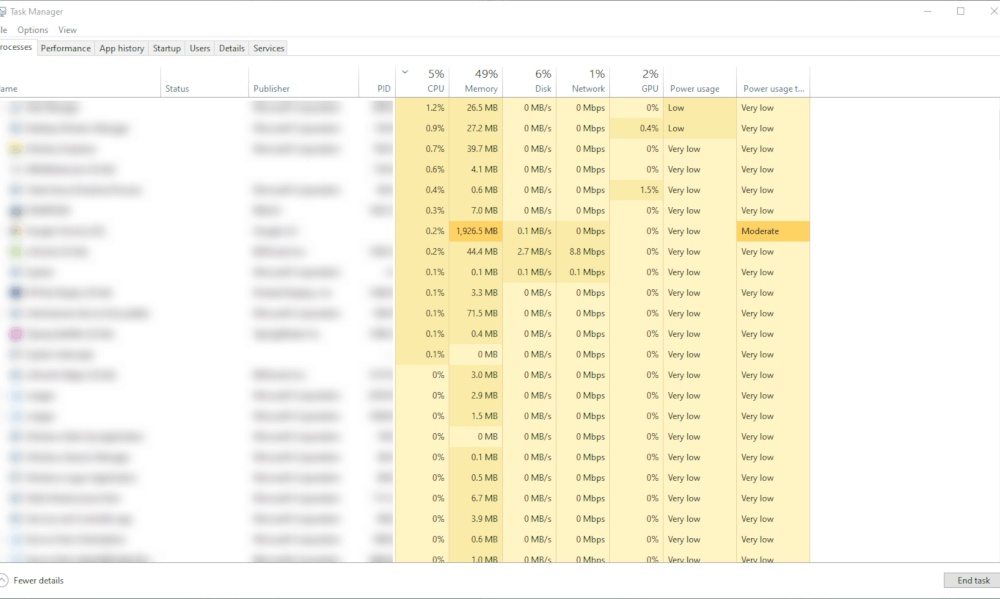Click the pink process icon in the 0.4 MB row
1000x599 pixels.
coord(15,334)
